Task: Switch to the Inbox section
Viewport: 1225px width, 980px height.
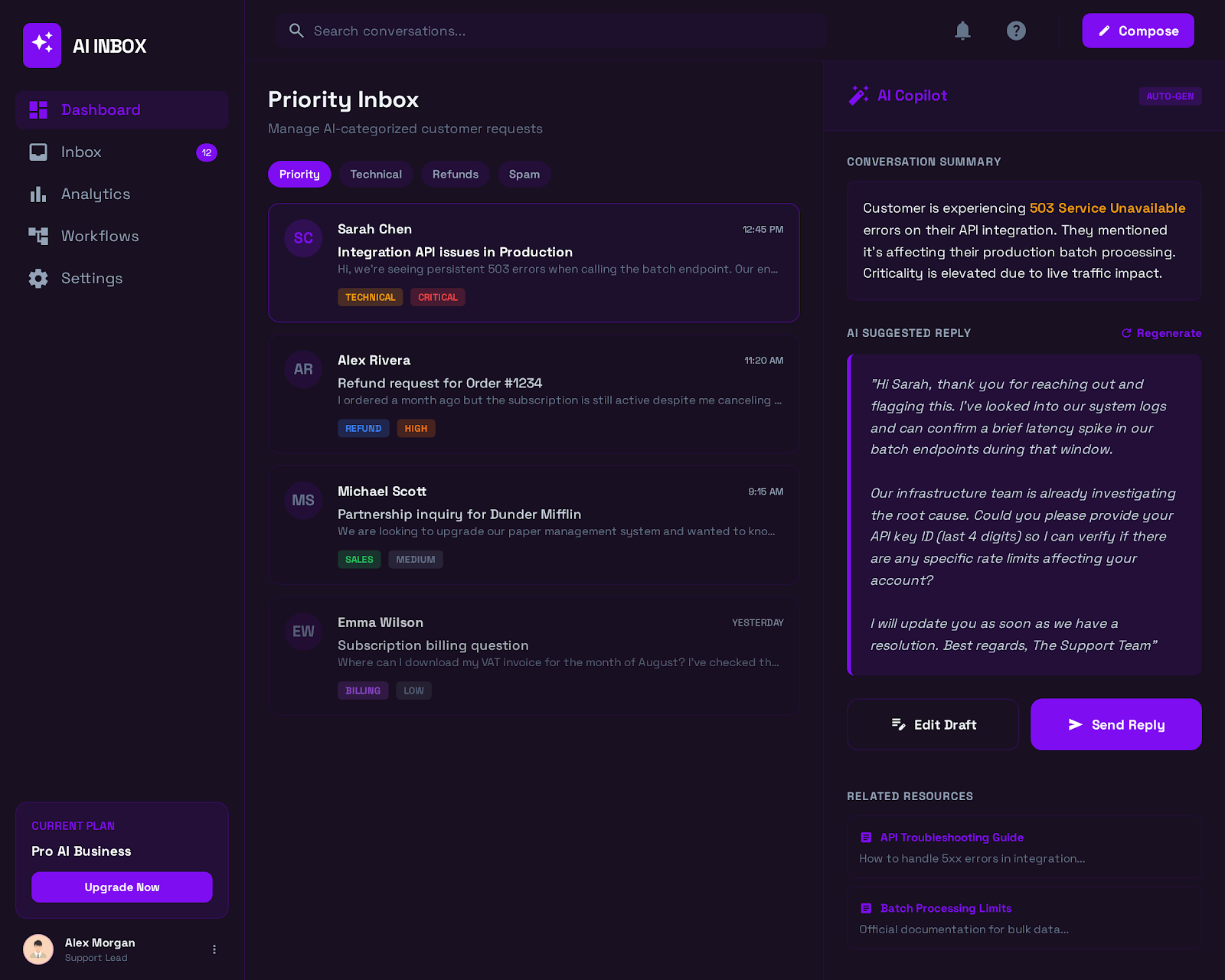Action: [81, 152]
